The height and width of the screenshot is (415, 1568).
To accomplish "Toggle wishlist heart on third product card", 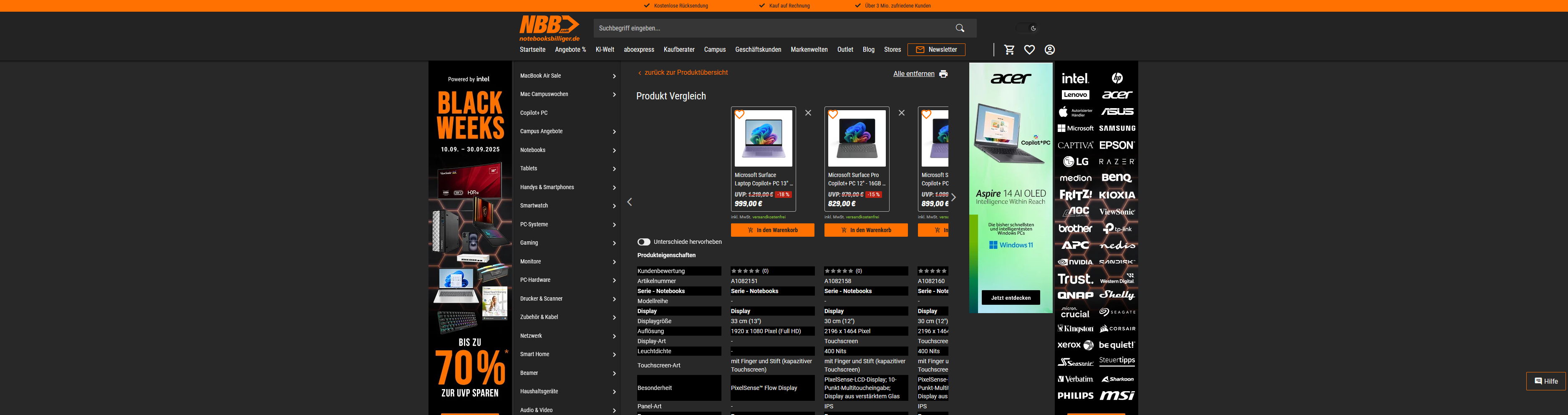I will [x=926, y=114].
